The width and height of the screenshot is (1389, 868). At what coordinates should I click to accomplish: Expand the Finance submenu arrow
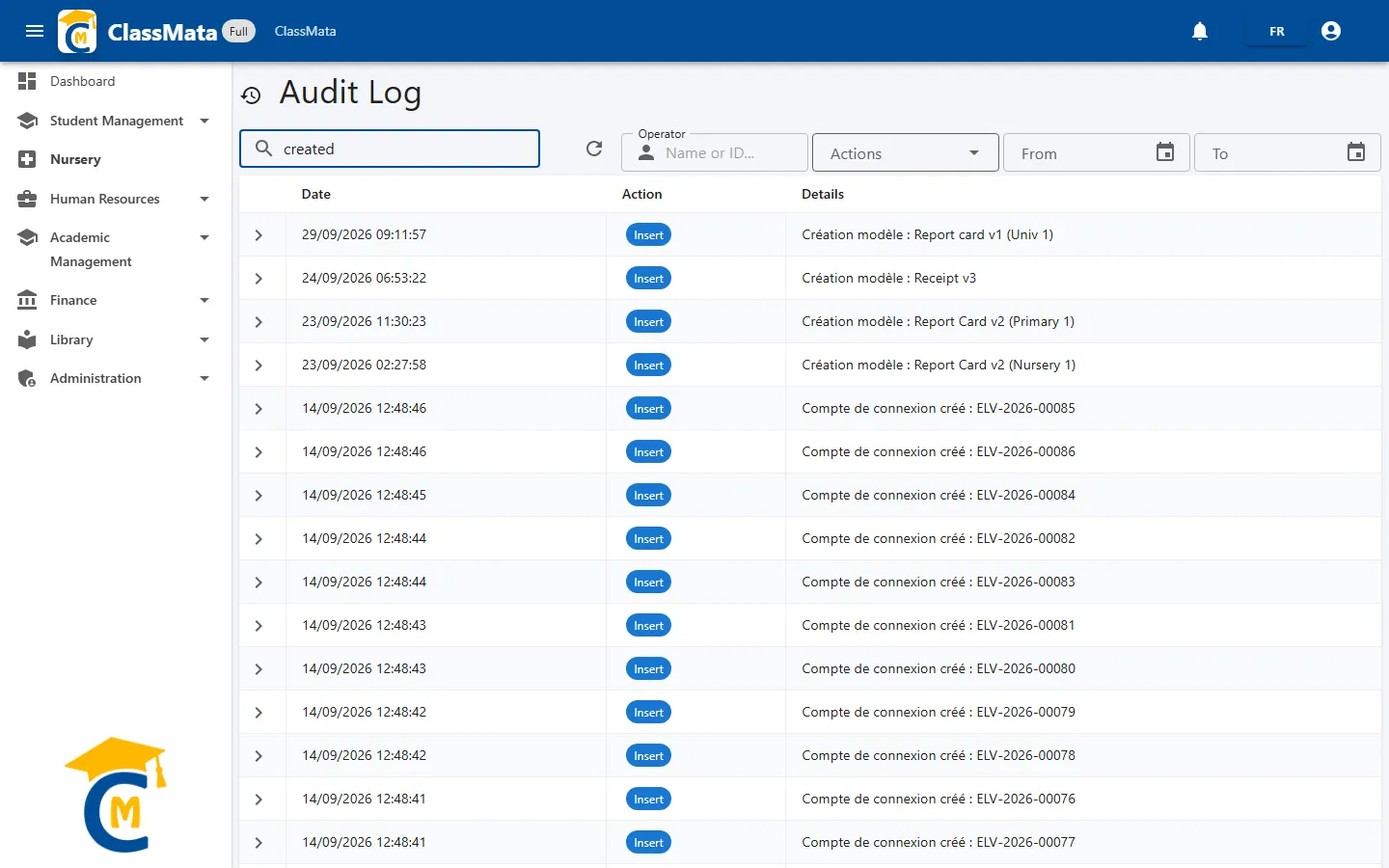click(204, 300)
